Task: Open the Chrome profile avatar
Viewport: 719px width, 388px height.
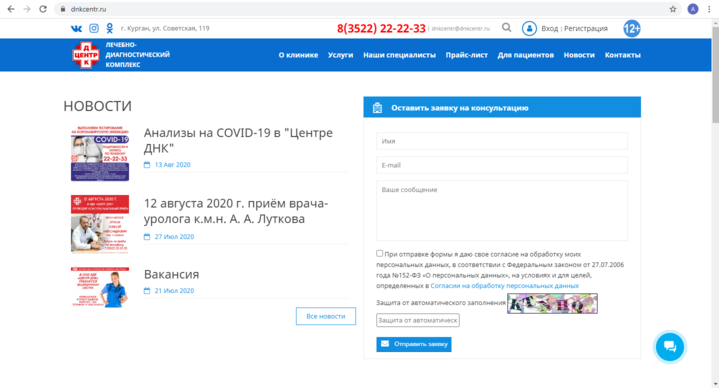Action: coord(693,9)
